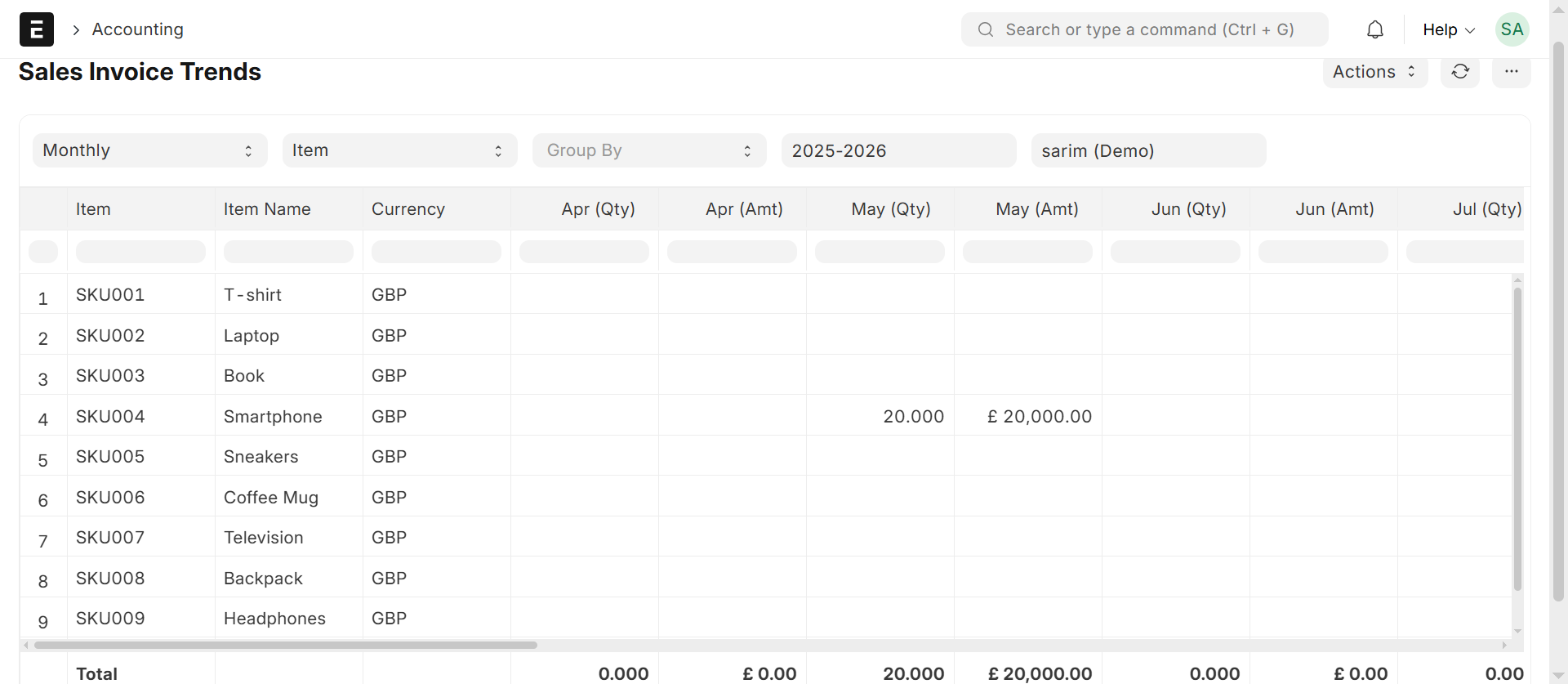The height and width of the screenshot is (684, 1568).
Task: Click the breadcrumb chevron before Accounting
Action: tap(76, 30)
